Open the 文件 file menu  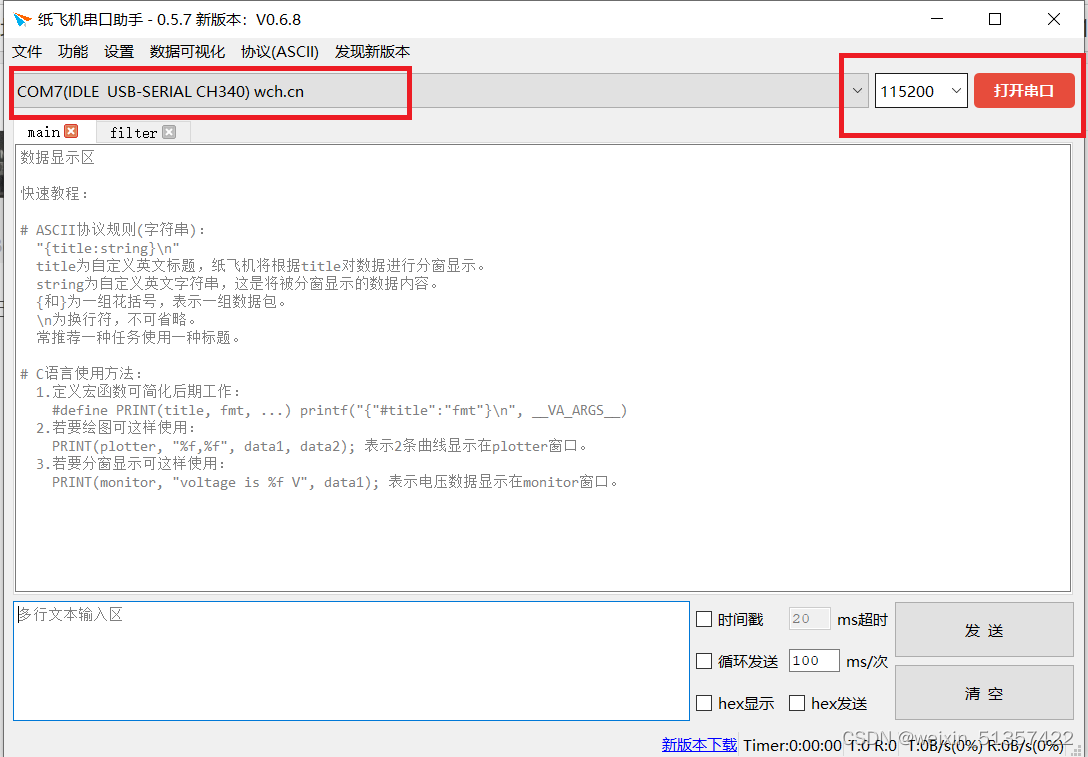[x=26, y=51]
